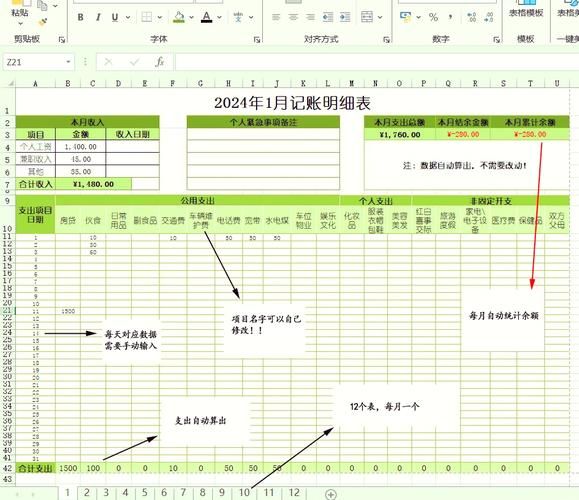This screenshot has width=579, height=500.
Task: Click inside the formula bar
Action: tap(377, 62)
